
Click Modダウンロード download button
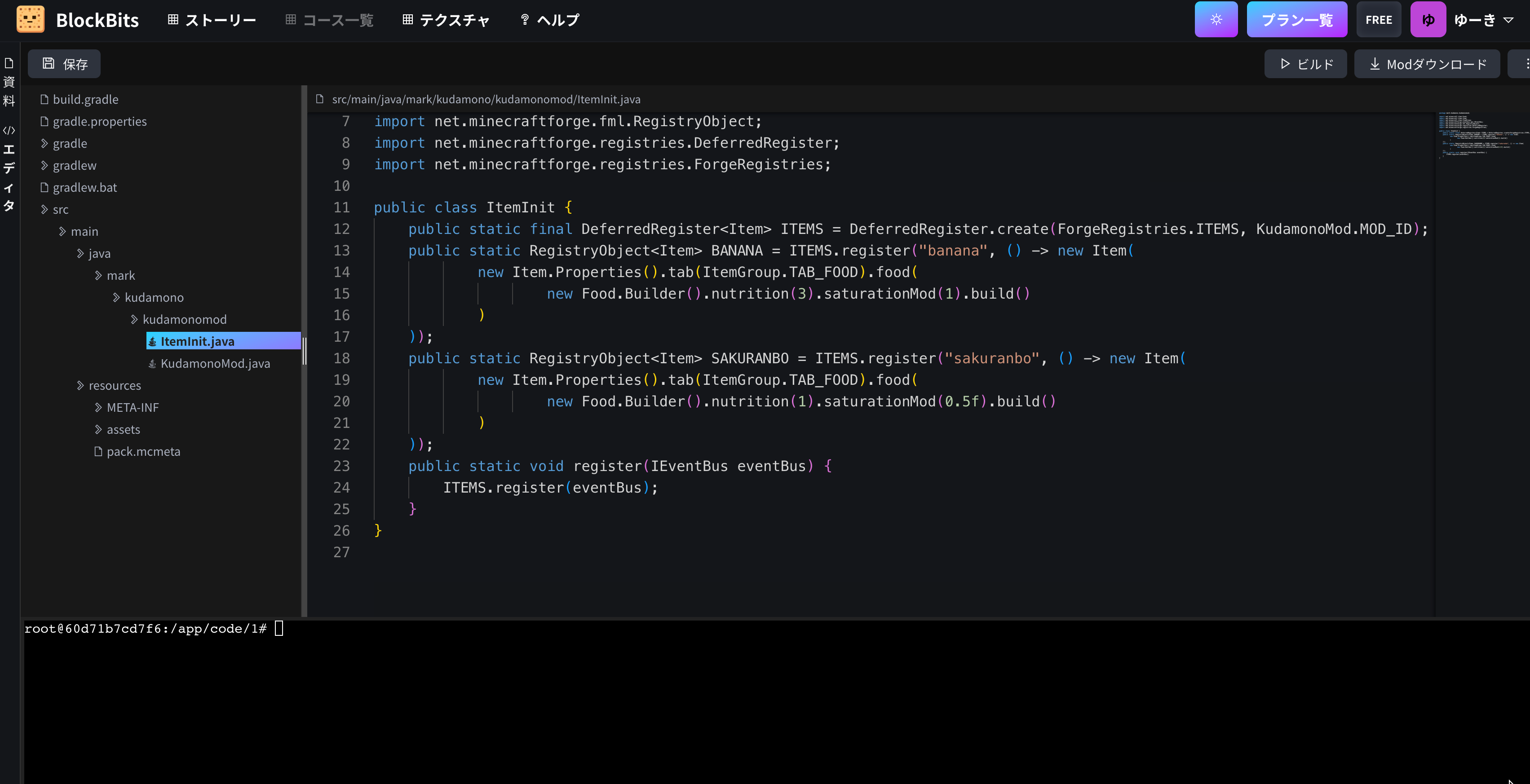(1427, 64)
